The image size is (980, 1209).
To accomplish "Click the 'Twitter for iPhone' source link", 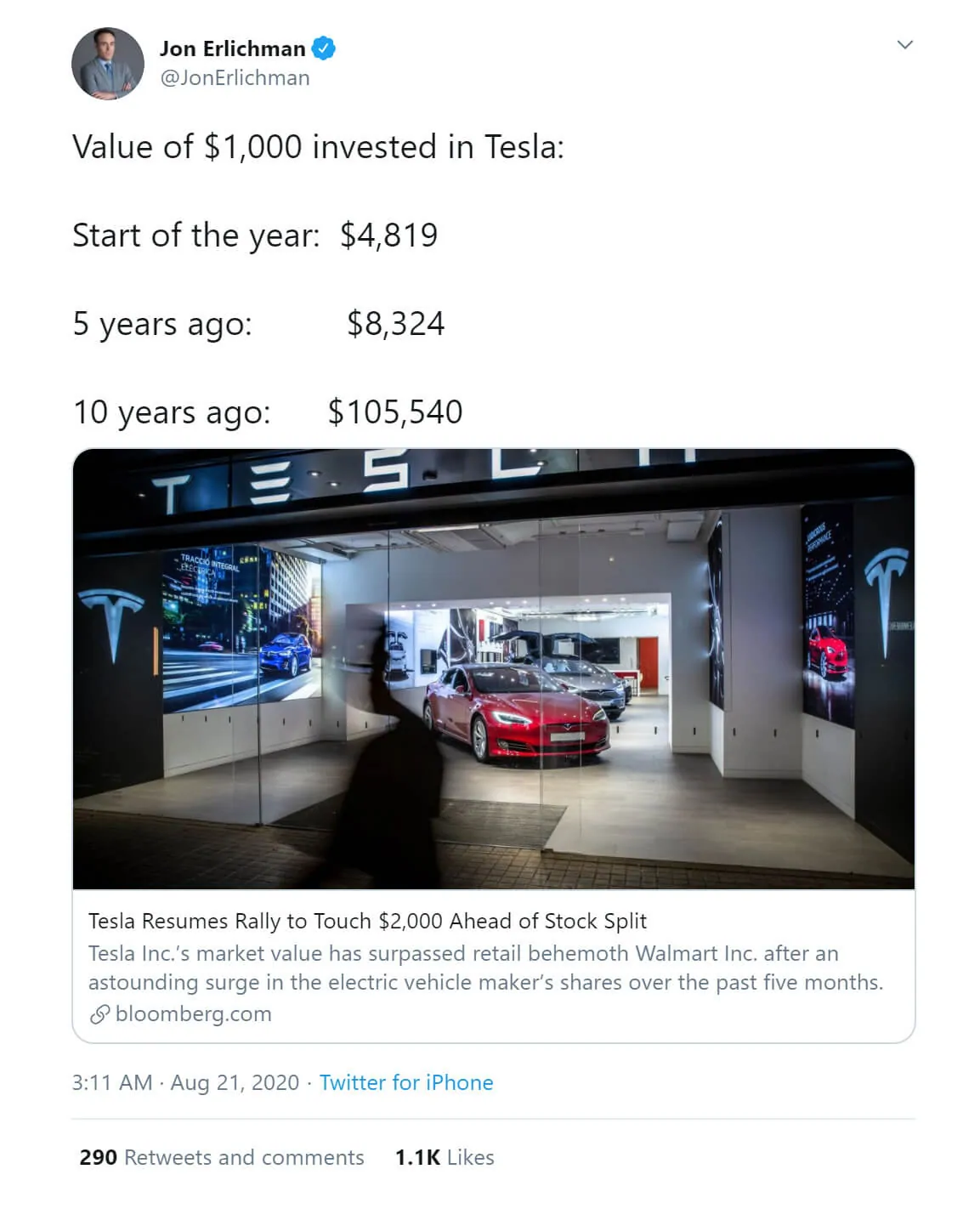I will (406, 1082).
